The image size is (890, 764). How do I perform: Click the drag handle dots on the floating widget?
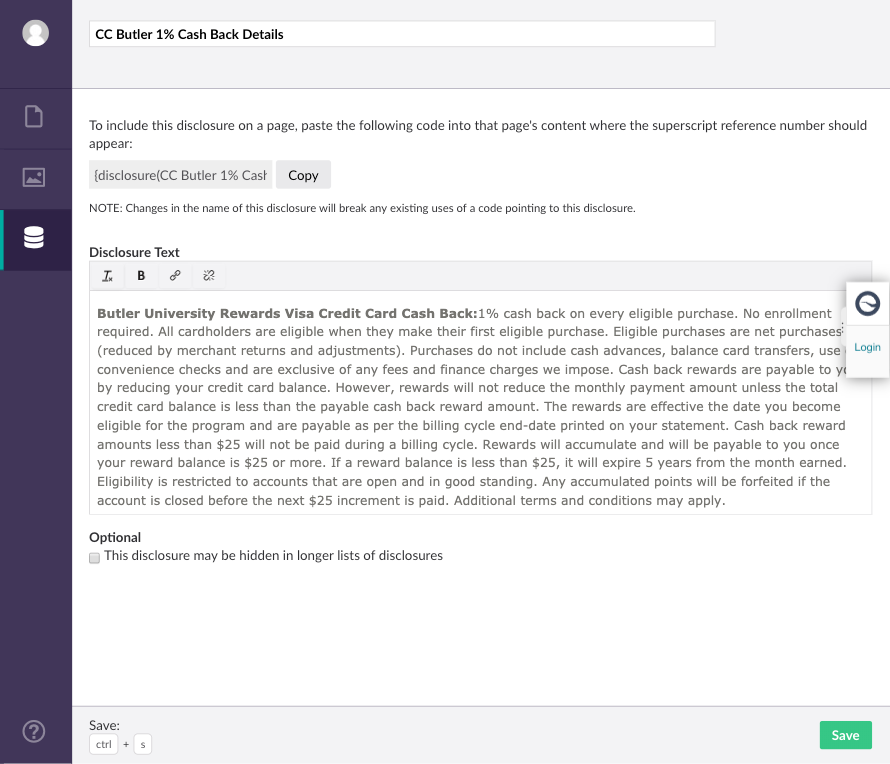[x=843, y=327]
